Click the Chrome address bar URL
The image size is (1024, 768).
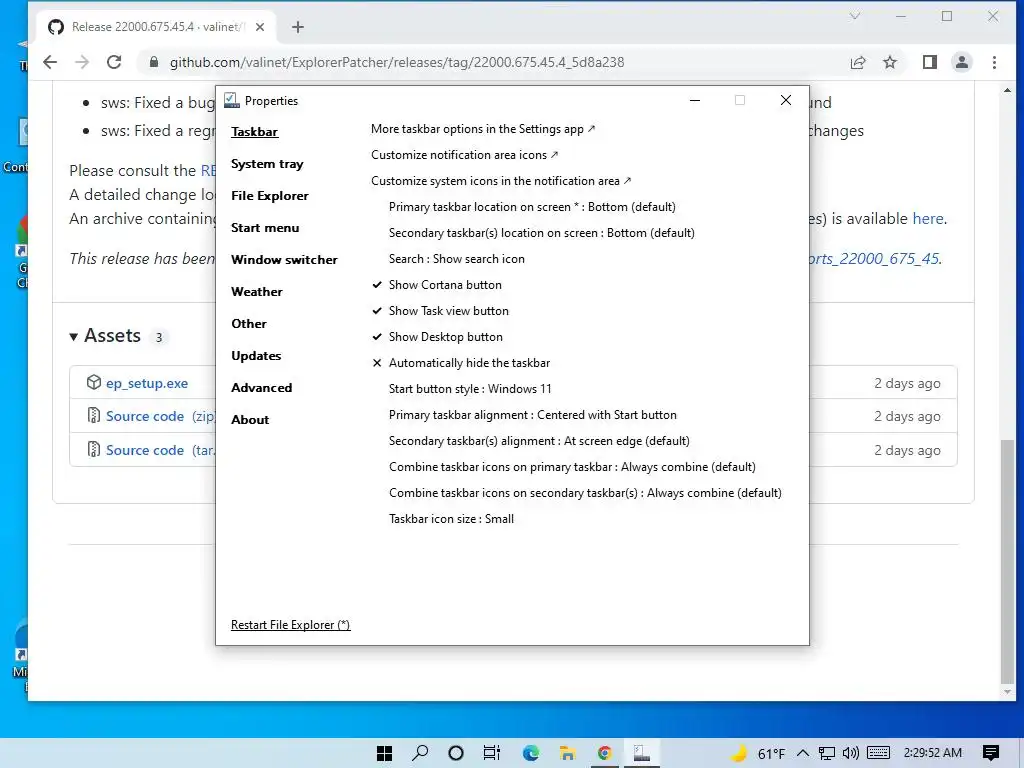tap(396, 62)
